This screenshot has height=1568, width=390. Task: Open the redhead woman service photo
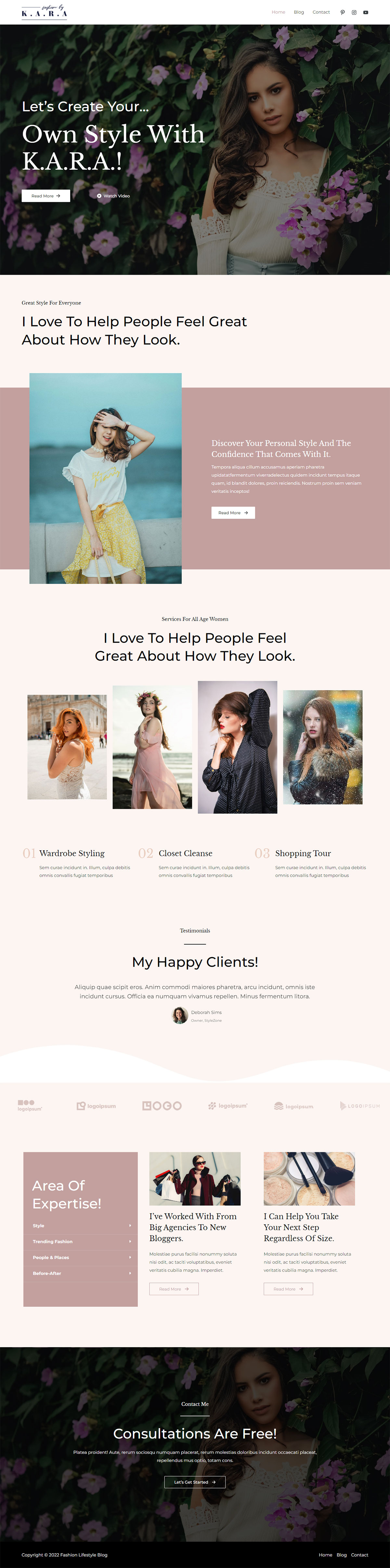(x=67, y=747)
